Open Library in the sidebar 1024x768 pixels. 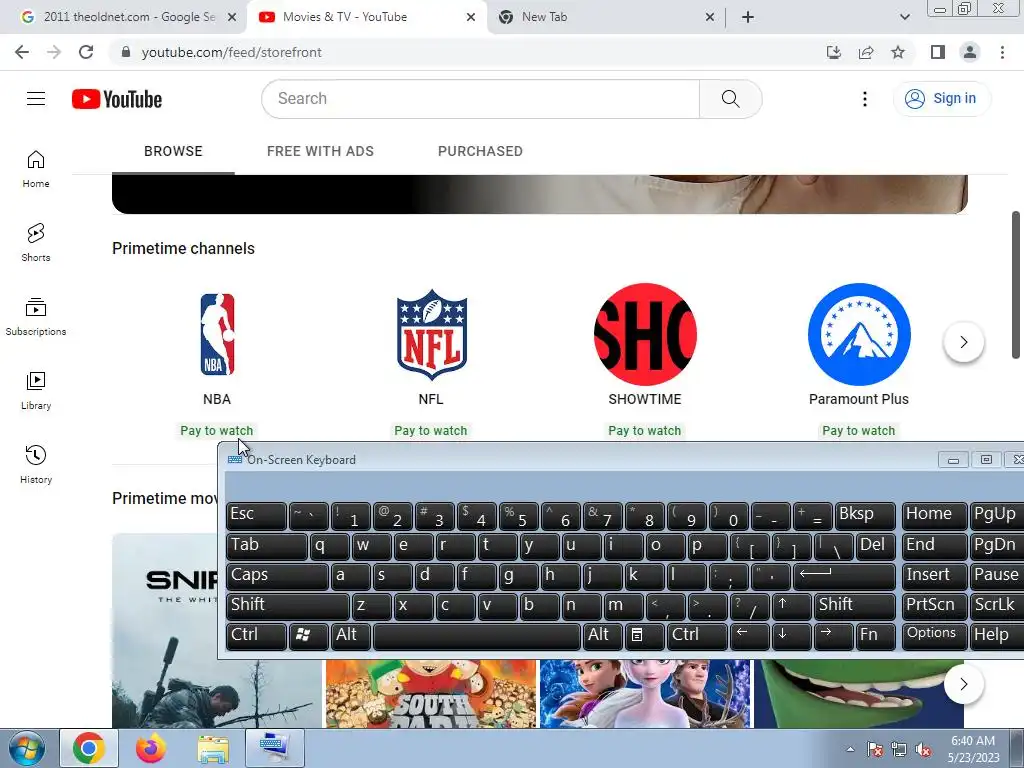[x=36, y=391]
